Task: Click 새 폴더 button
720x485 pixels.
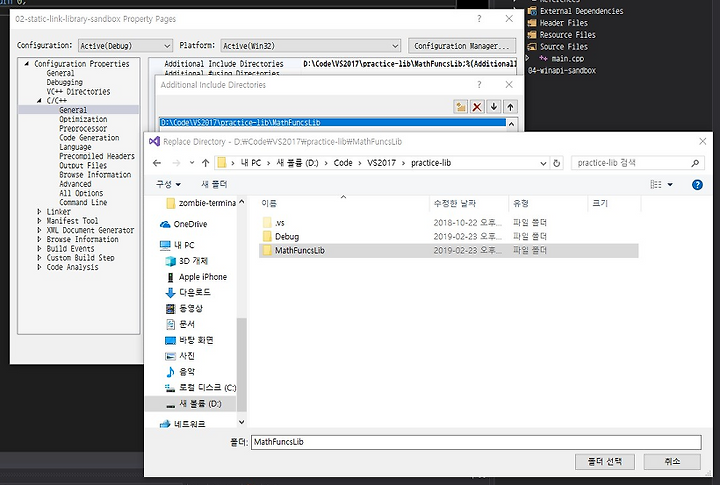Action: click(214, 185)
